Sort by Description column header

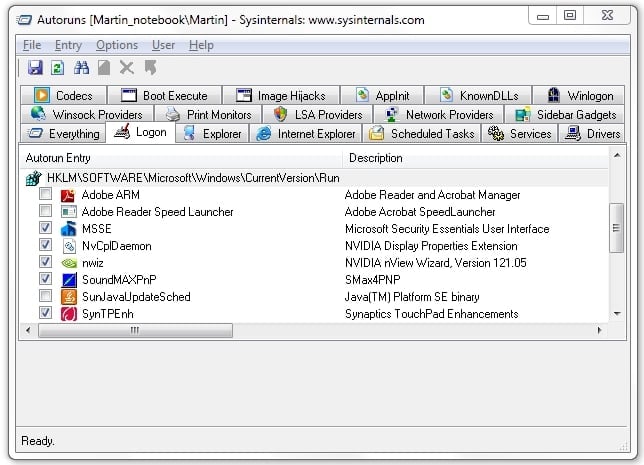click(x=475, y=158)
